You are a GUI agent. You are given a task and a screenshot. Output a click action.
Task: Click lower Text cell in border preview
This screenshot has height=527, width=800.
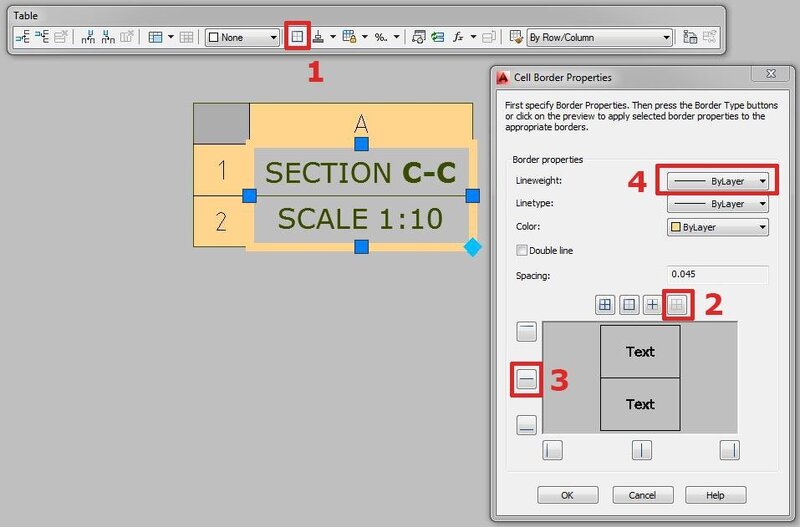pyautogui.click(x=640, y=404)
